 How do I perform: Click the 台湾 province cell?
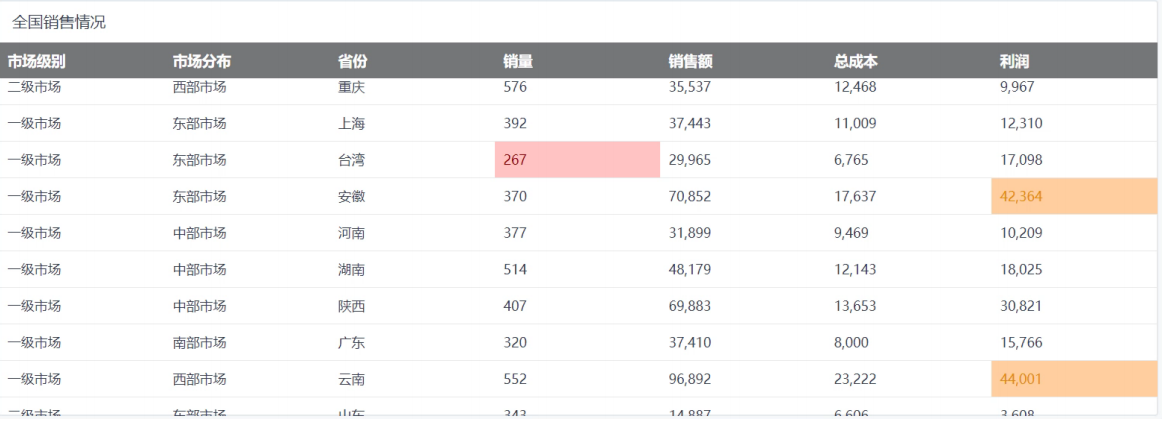352,160
